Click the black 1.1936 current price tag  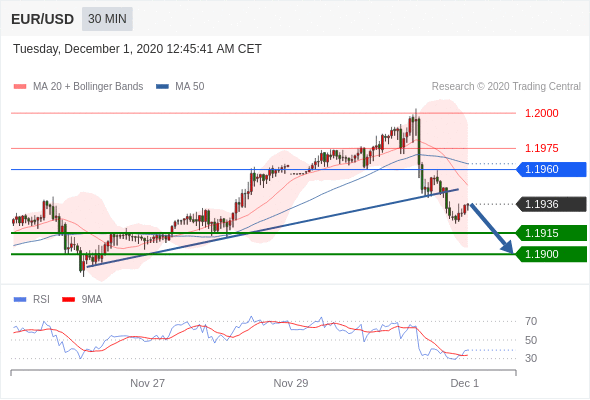(x=551, y=204)
